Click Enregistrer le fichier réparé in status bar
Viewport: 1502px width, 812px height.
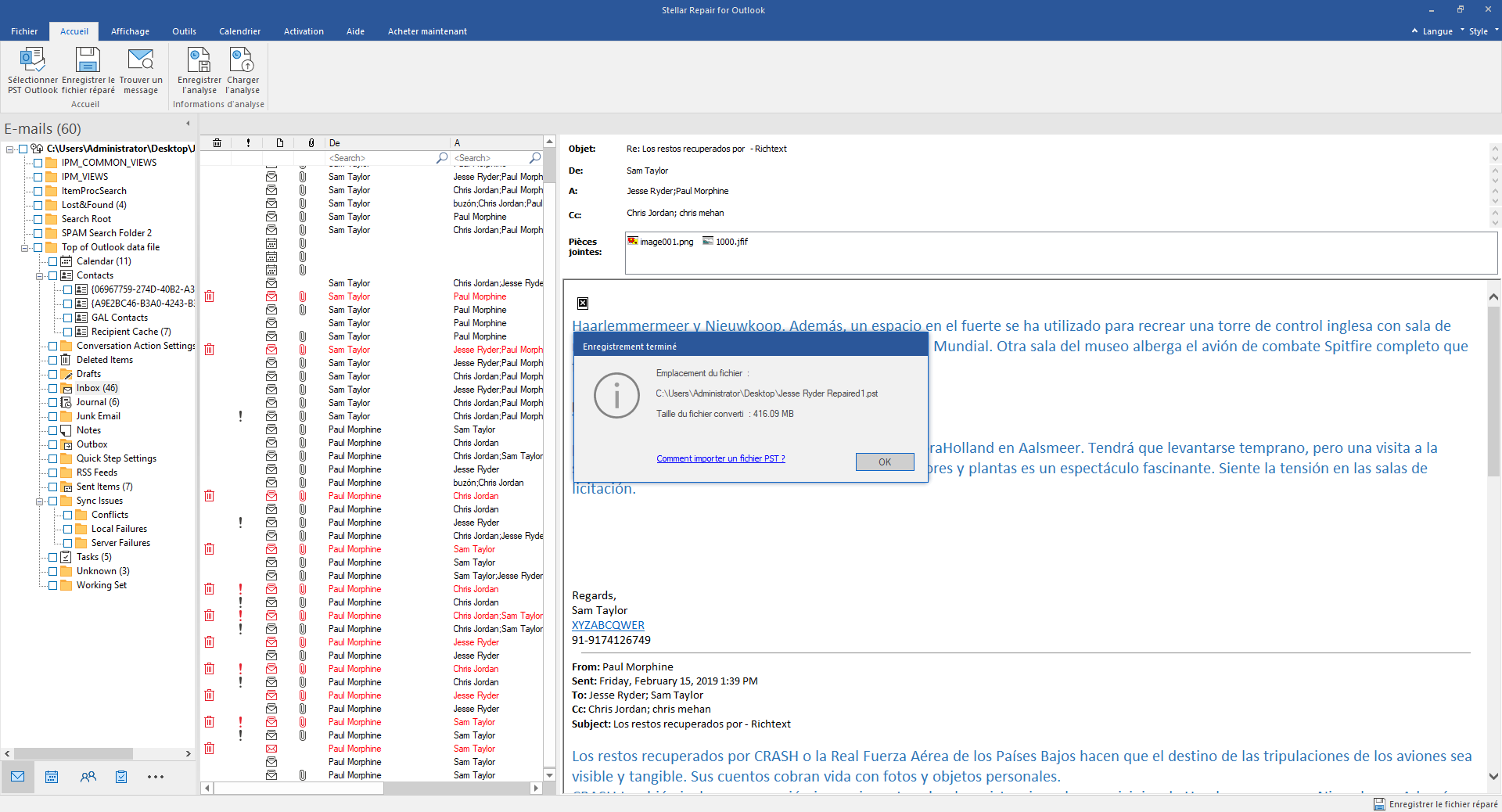pos(1443,804)
